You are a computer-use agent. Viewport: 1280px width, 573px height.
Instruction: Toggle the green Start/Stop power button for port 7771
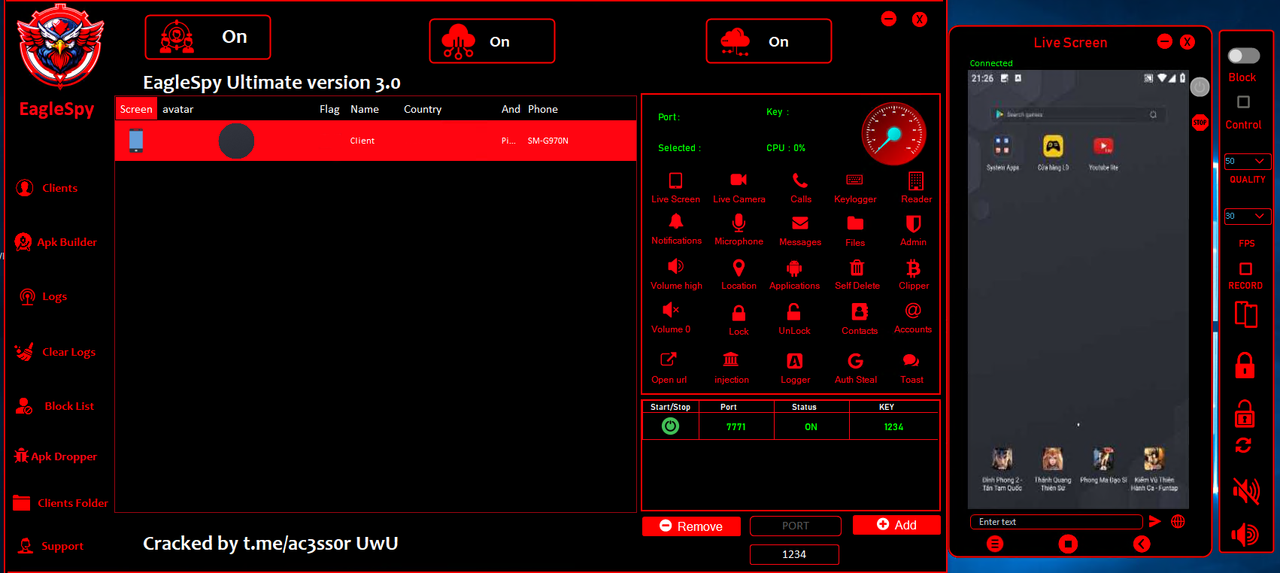[670, 426]
